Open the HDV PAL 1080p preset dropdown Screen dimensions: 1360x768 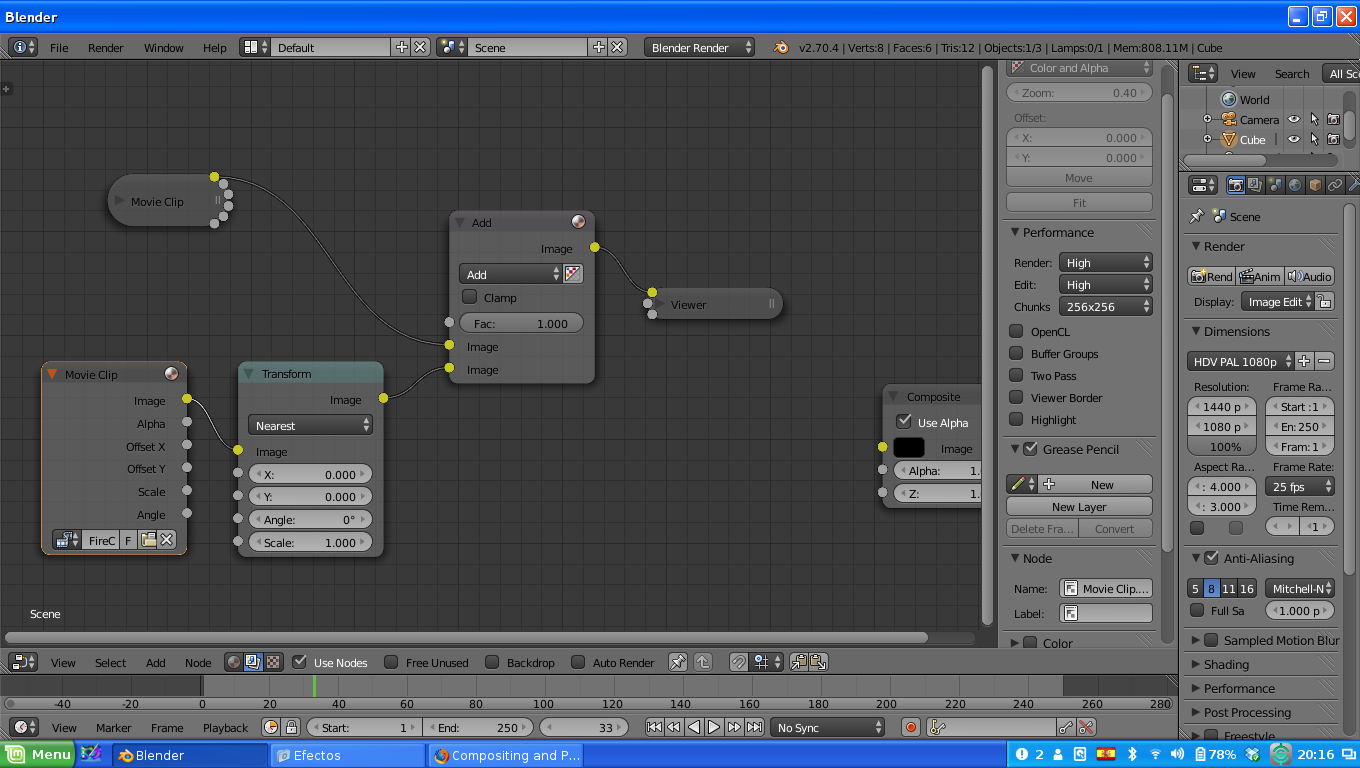click(1241, 361)
